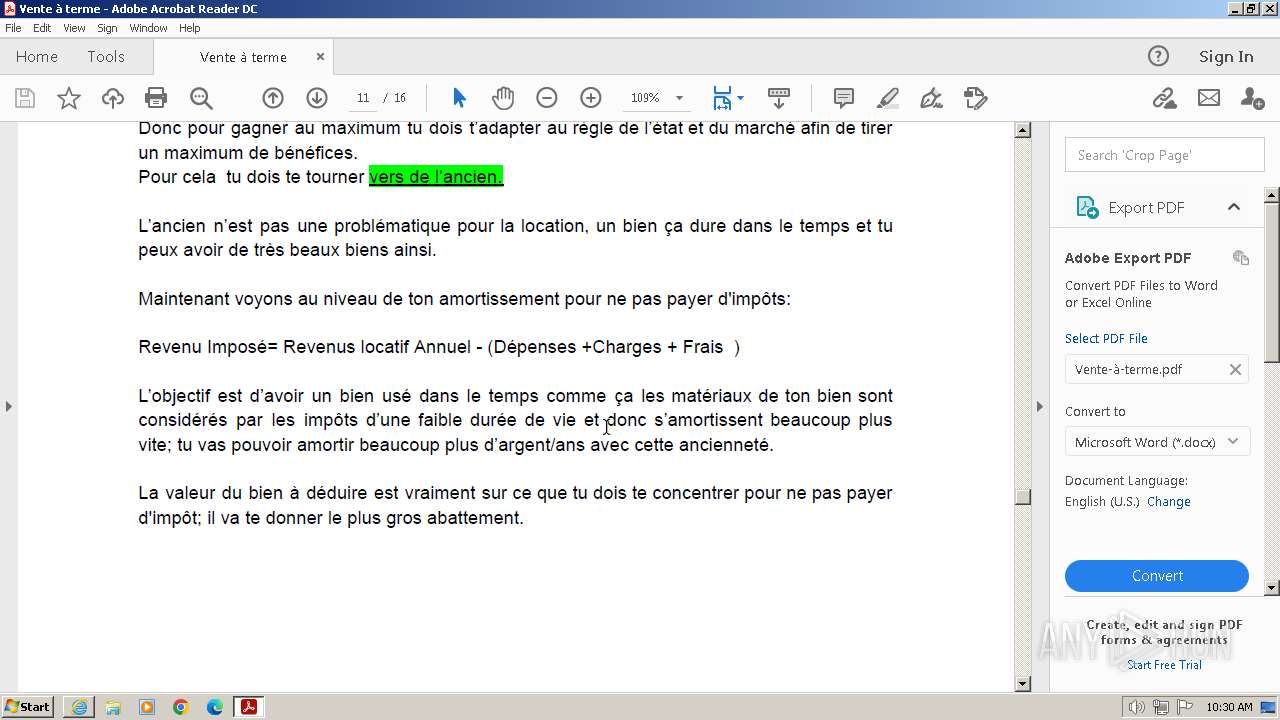Open fit page options icon
Screen dimensions: 1280x720
(x=727, y=98)
